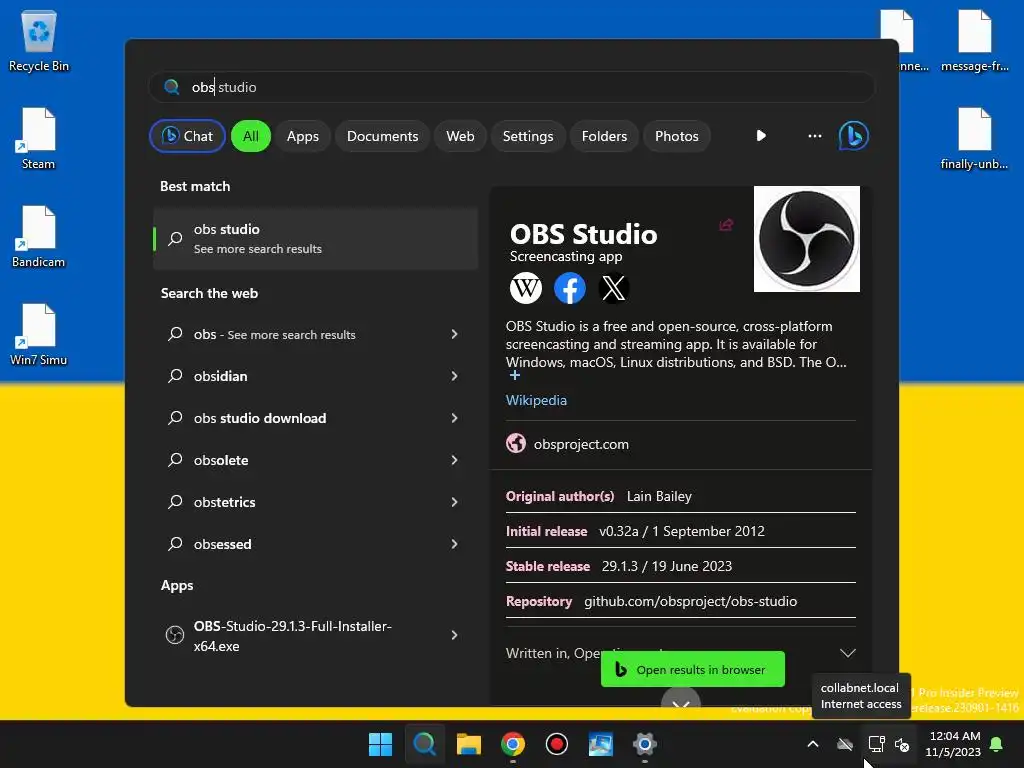Click the search box with obs studio

[x=511, y=87]
